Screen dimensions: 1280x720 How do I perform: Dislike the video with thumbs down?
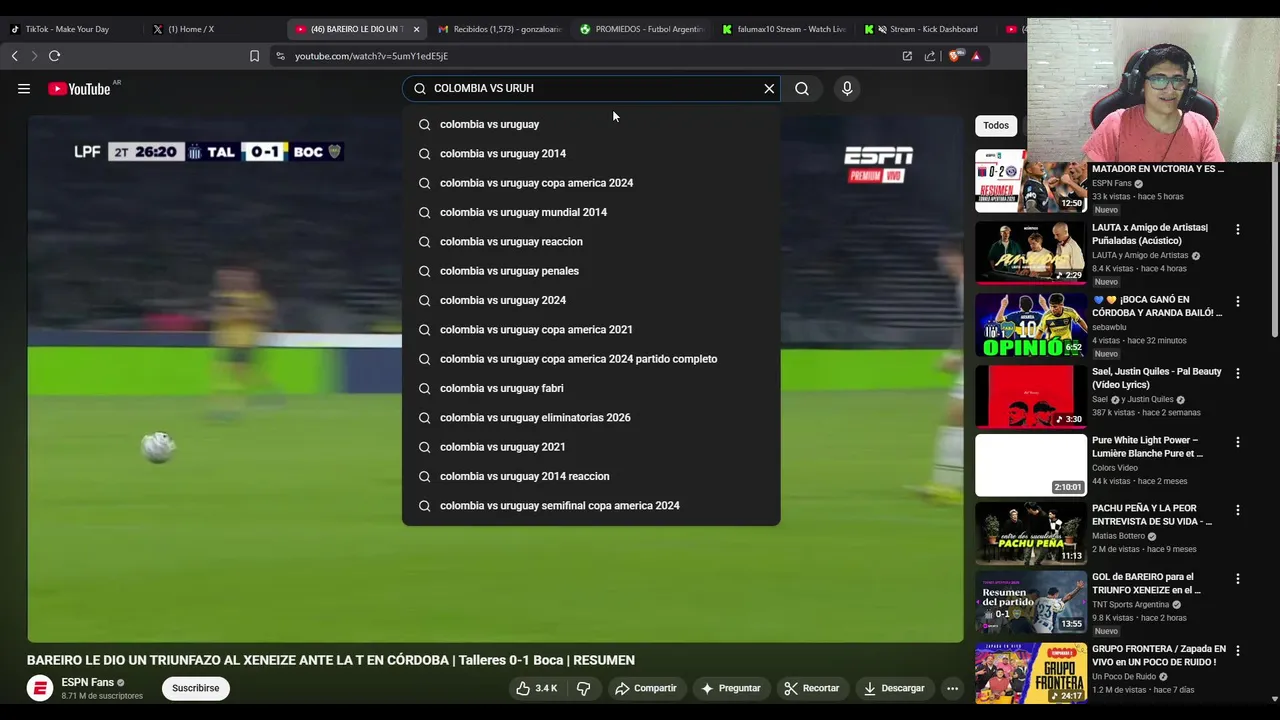point(584,688)
